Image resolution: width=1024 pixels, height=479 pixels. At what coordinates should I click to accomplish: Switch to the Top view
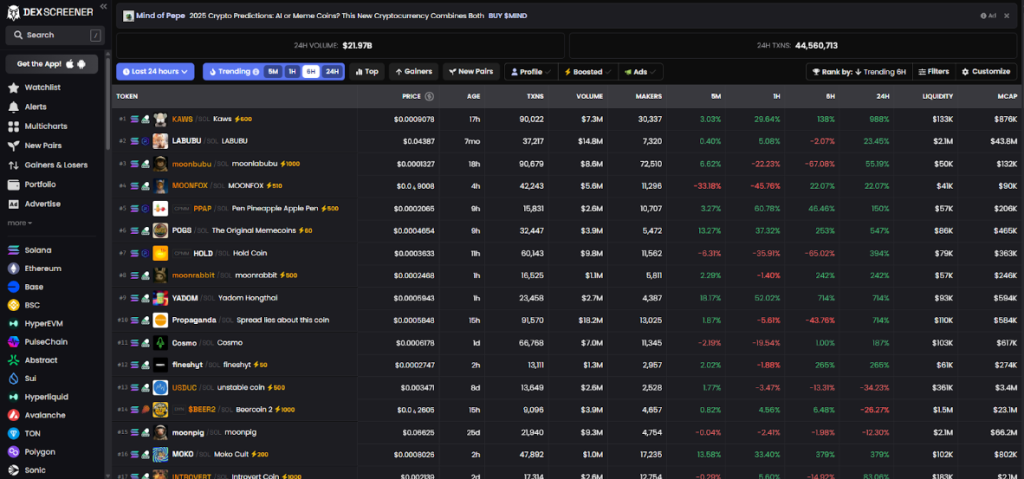click(366, 72)
